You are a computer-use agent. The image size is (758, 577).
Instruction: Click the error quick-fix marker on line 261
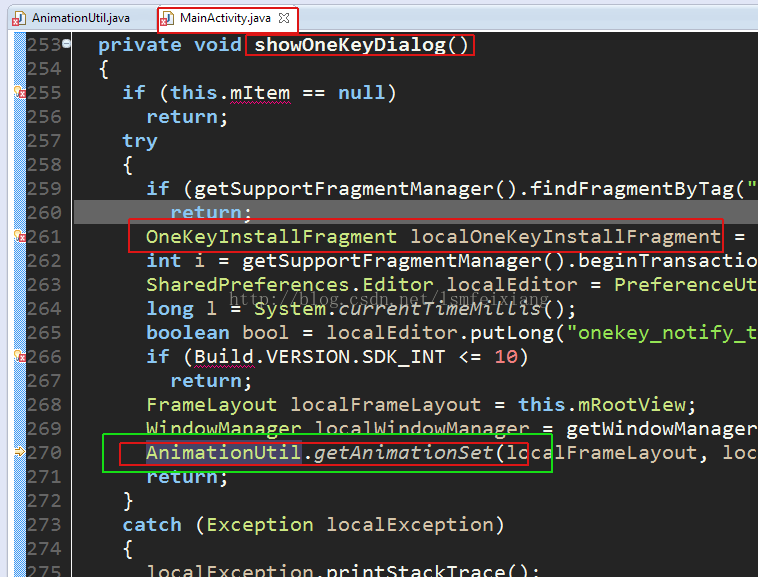pyautogui.click(x=20, y=236)
